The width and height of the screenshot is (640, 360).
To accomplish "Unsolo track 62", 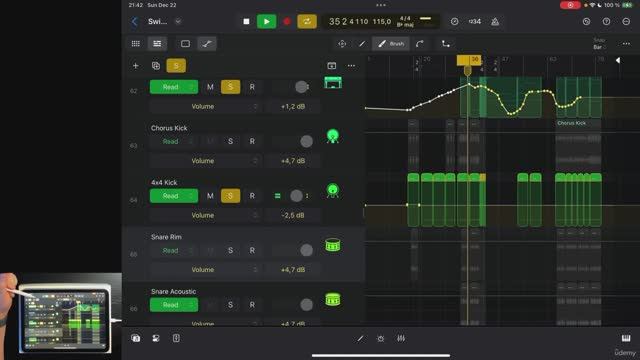I will coord(231,87).
